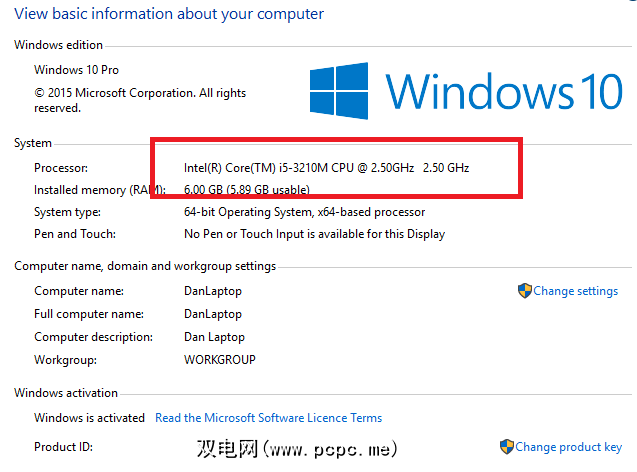Click the Windows activation section heading
This screenshot has height=472, width=637.
pyautogui.click(x=66, y=393)
